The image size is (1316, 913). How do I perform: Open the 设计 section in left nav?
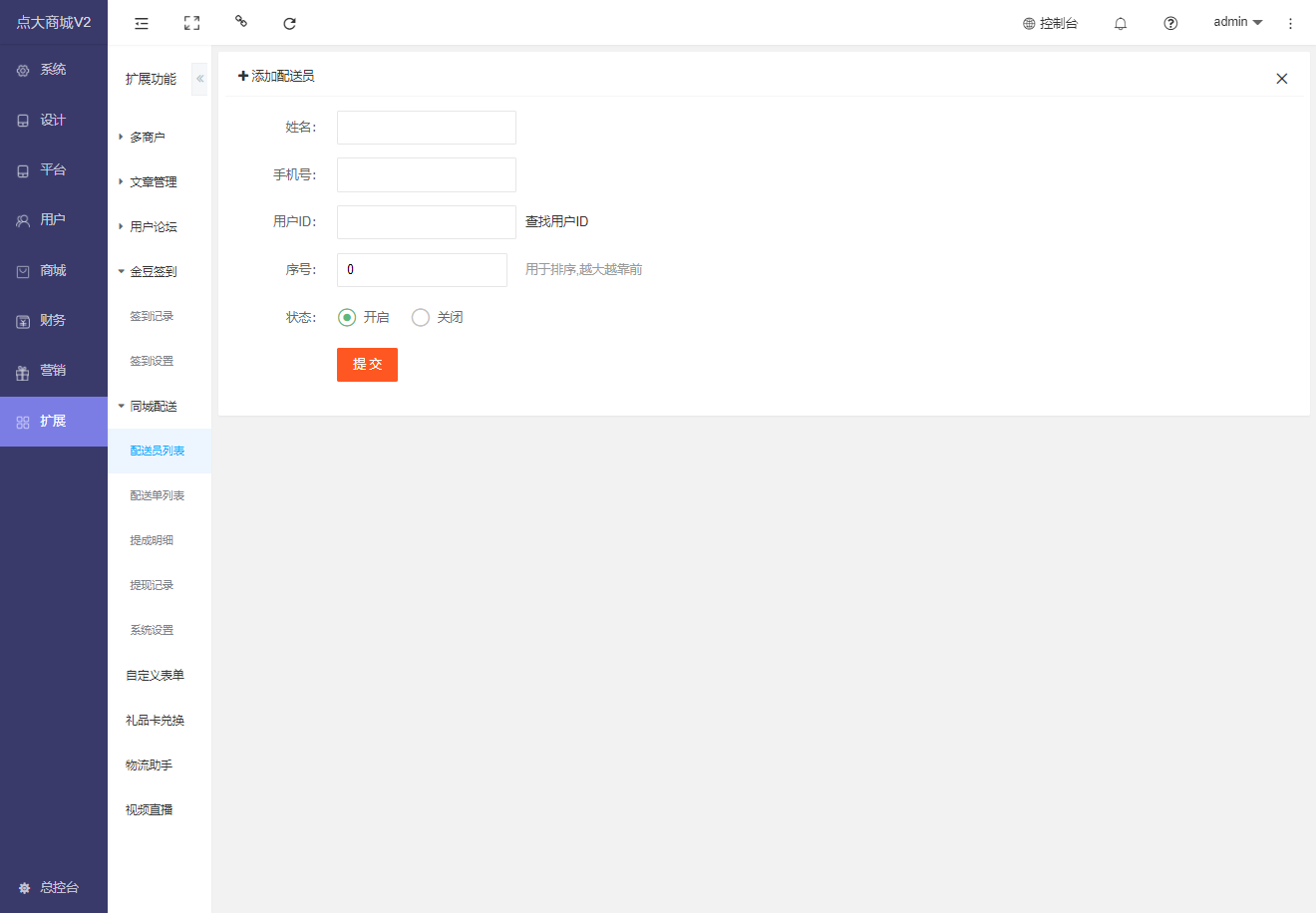(x=54, y=120)
